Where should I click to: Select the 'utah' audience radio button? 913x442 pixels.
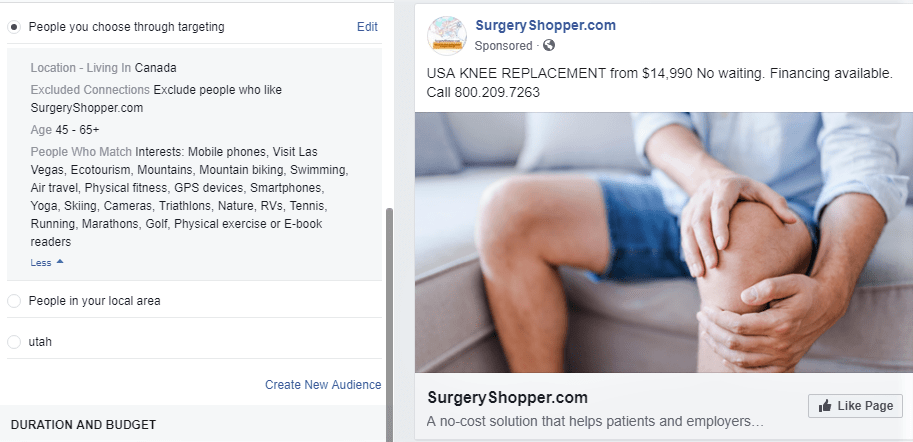[14, 342]
